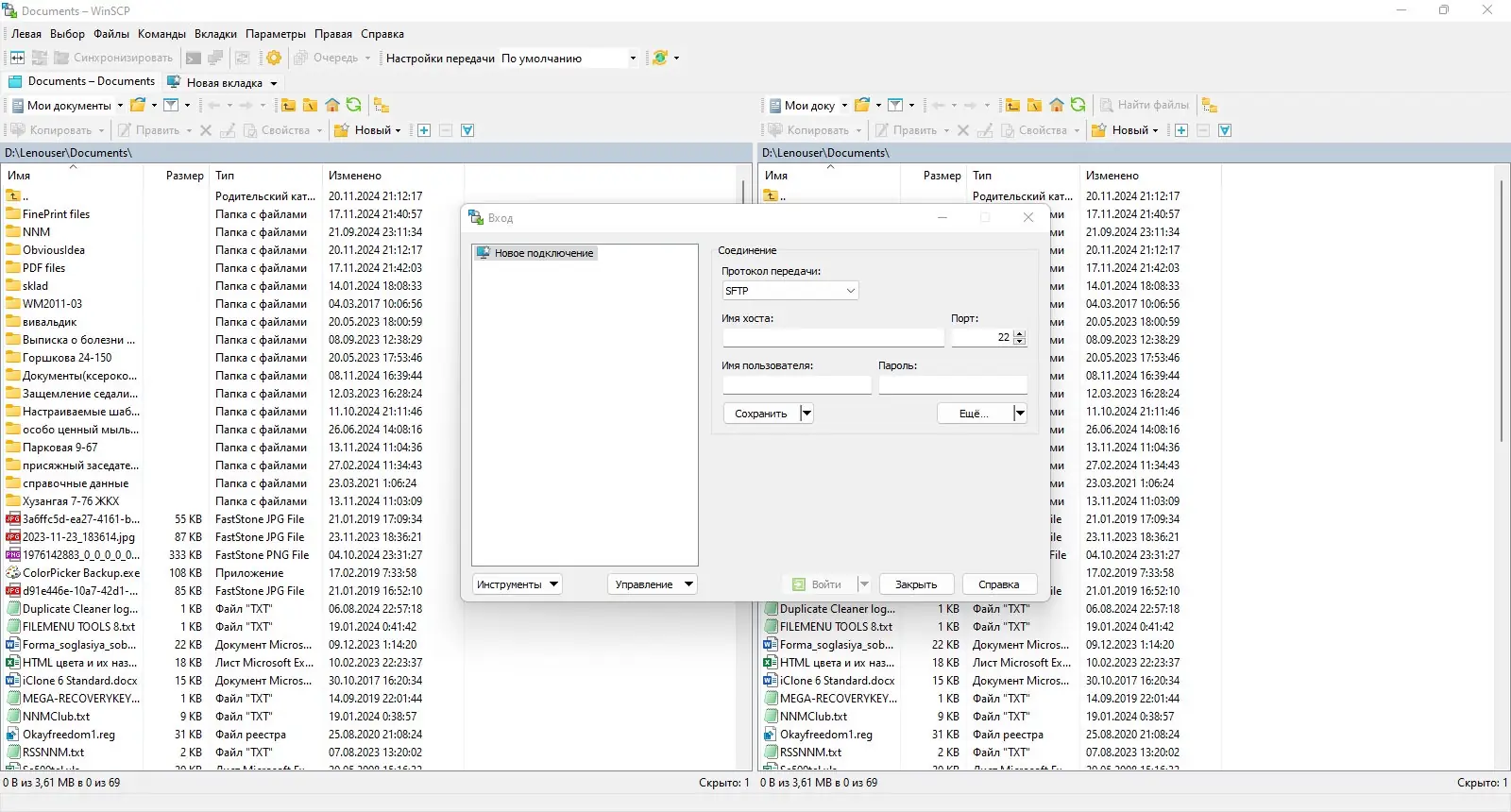
Task: Click right panel selection filter icon
Action: (x=1225, y=130)
